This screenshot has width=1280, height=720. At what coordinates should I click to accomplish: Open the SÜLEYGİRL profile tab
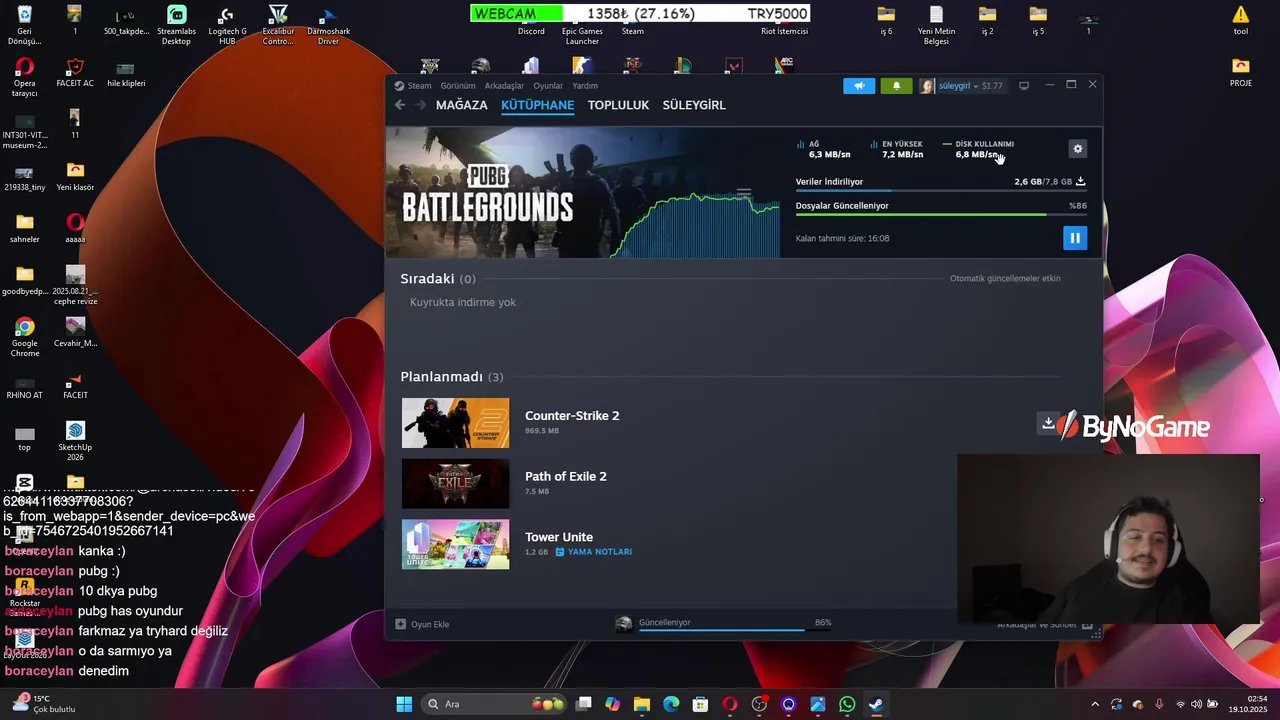(x=694, y=105)
